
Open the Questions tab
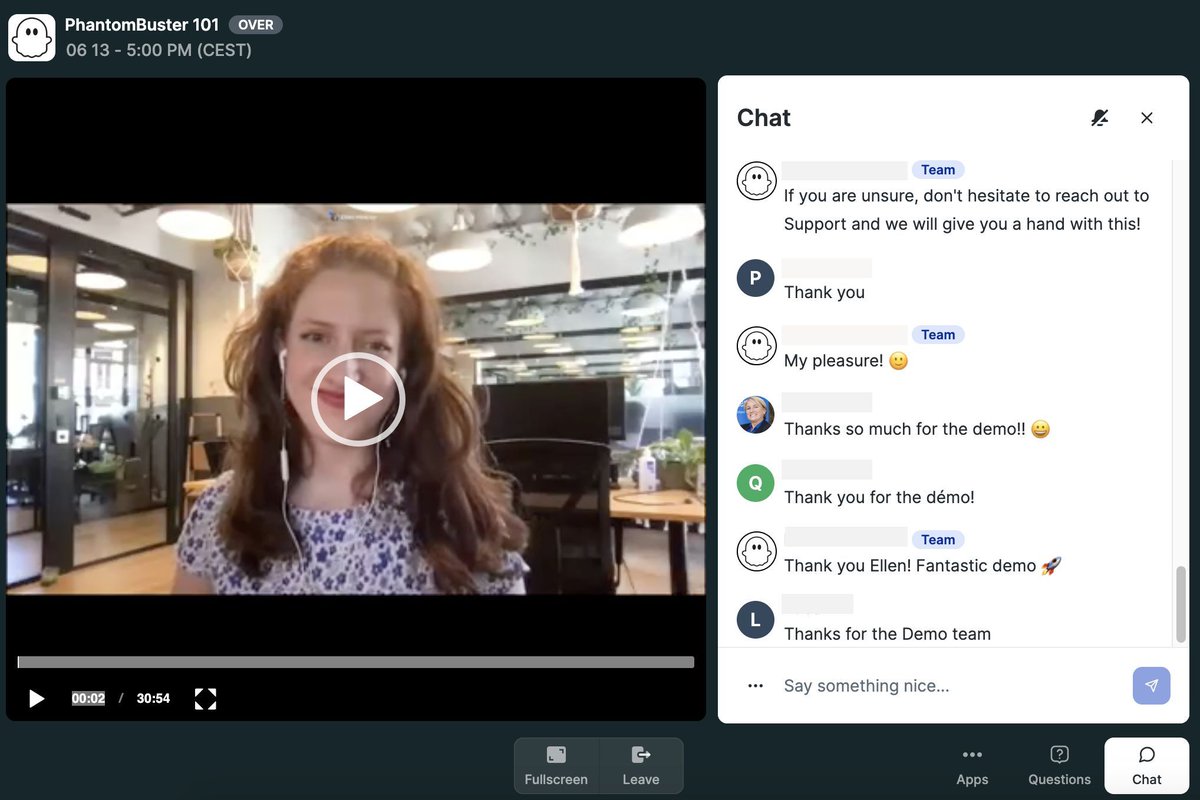1059,766
